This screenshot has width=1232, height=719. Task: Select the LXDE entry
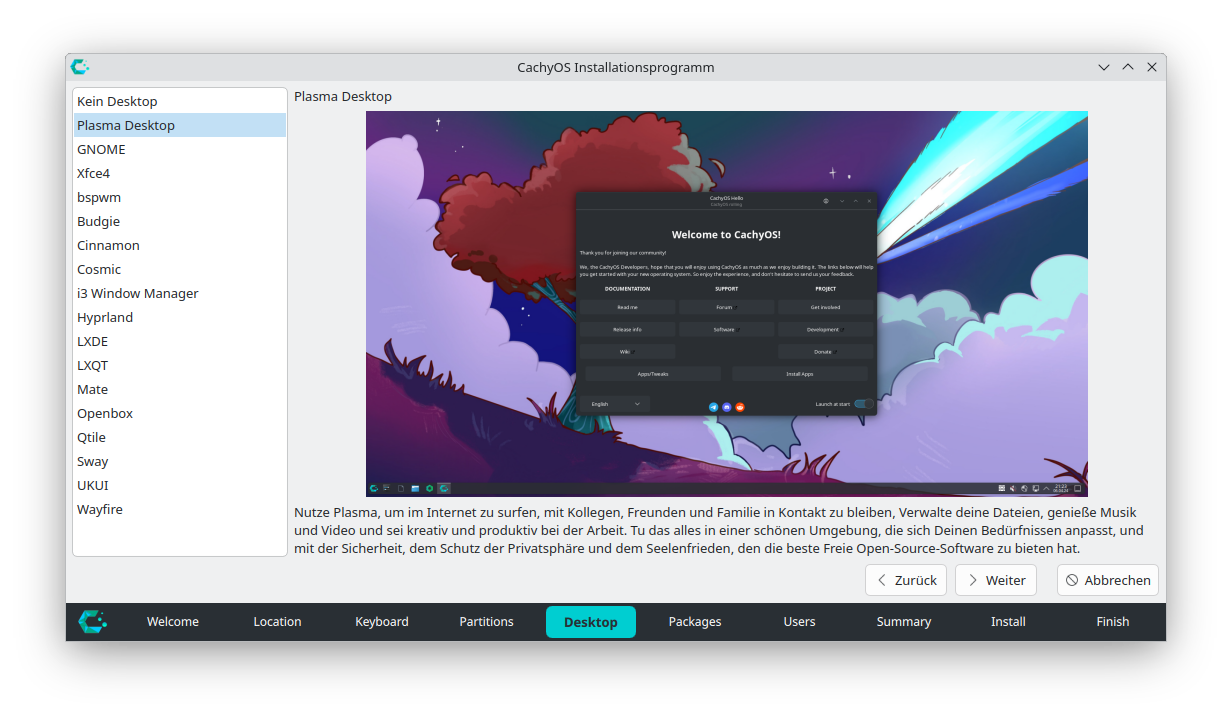[x=180, y=341]
